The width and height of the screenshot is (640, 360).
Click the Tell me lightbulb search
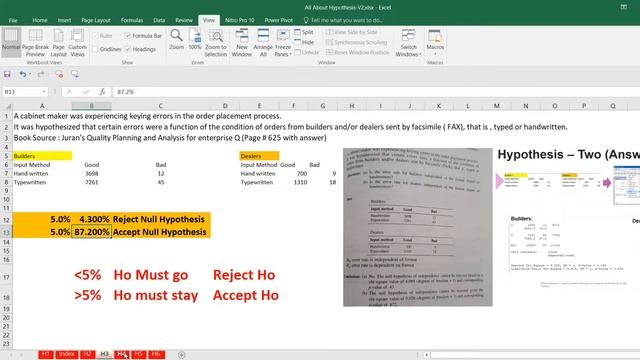pos(306,20)
